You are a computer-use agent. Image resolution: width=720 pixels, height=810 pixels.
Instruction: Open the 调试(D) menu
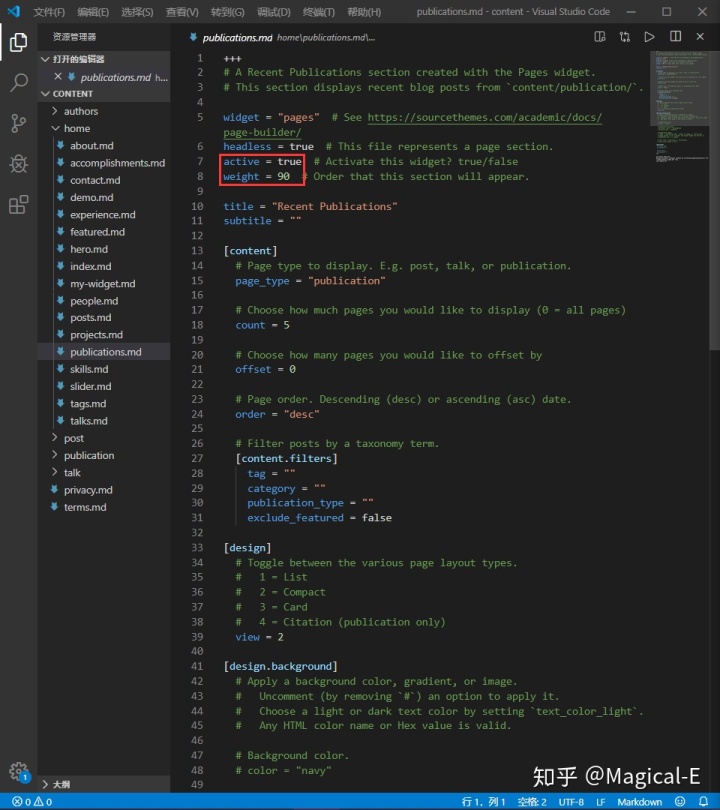[274, 12]
